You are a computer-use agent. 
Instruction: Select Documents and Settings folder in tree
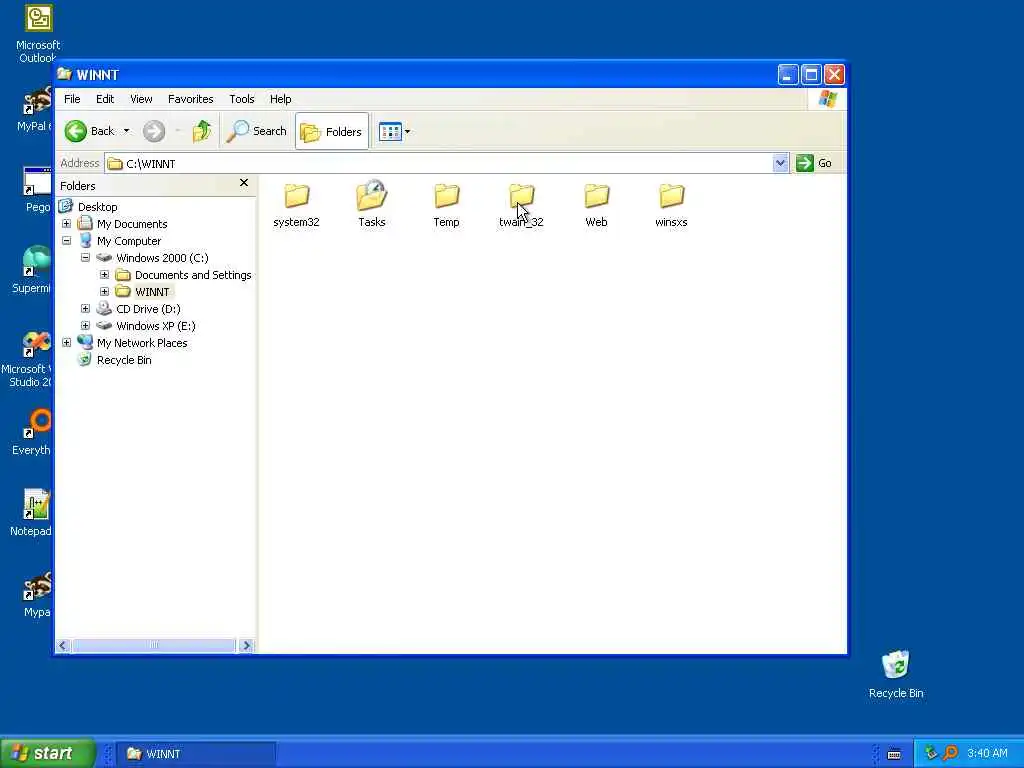click(x=193, y=275)
